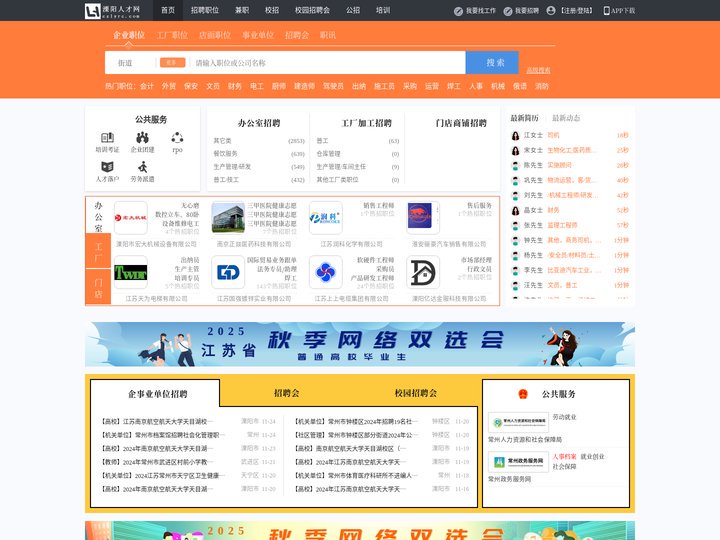Switch to the 办公室 side tab
Screen dimensions: 720x540
98,215
